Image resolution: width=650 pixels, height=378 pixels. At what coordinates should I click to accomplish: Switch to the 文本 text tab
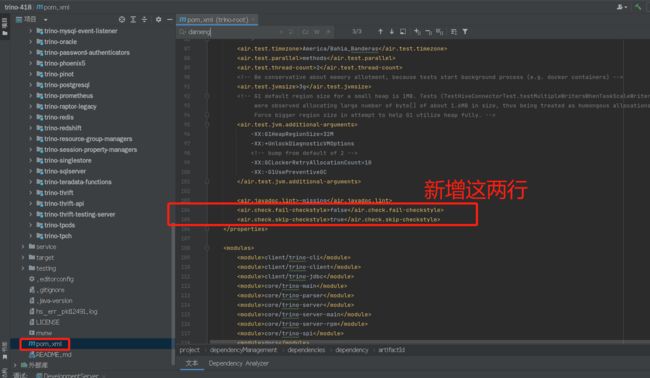(x=192, y=363)
